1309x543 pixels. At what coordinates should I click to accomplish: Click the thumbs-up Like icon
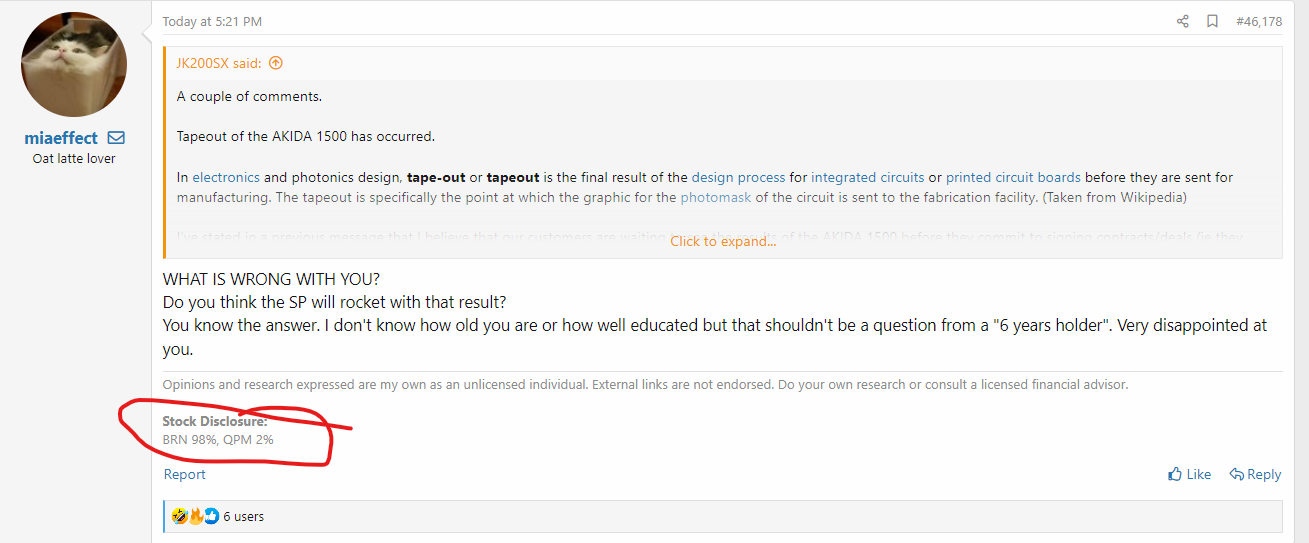pyautogui.click(x=1176, y=475)
